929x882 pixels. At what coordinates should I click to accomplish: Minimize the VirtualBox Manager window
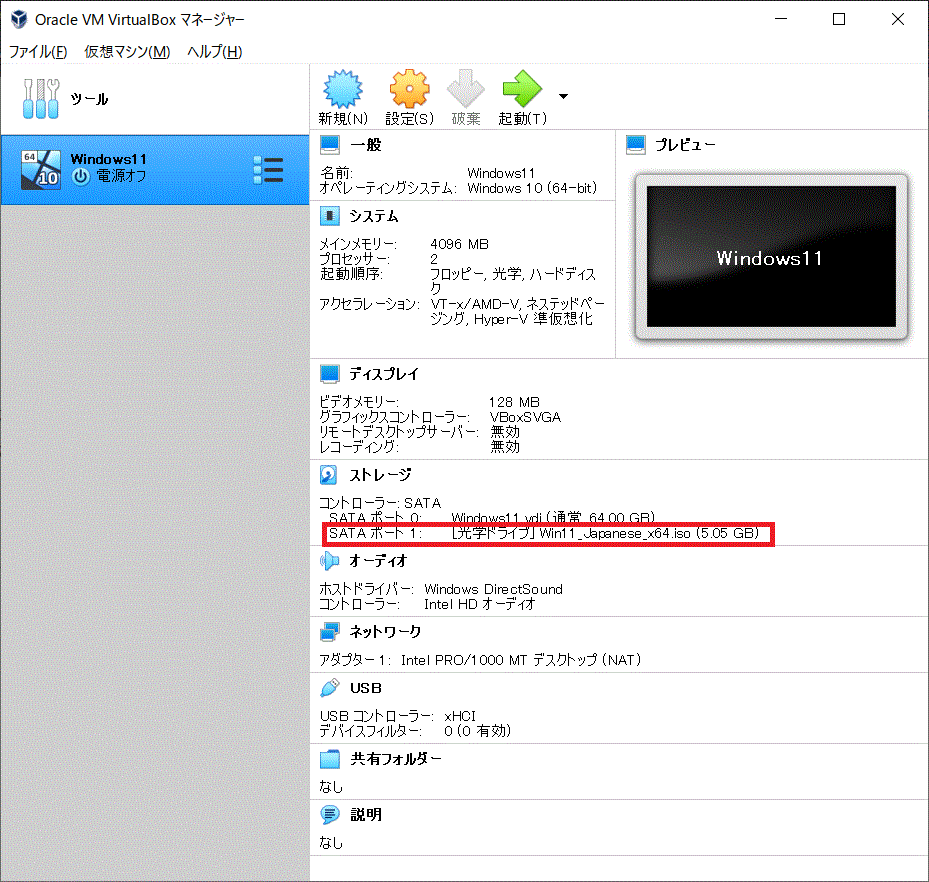[x=781, y=19]
